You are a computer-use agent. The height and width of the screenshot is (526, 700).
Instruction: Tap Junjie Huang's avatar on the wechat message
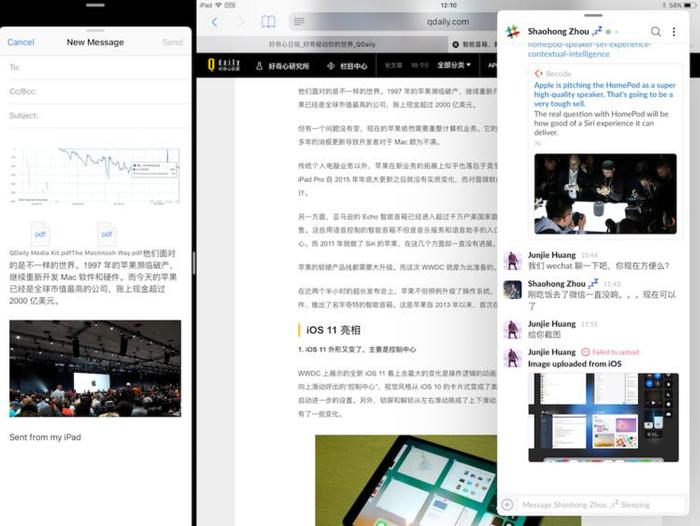512,261
